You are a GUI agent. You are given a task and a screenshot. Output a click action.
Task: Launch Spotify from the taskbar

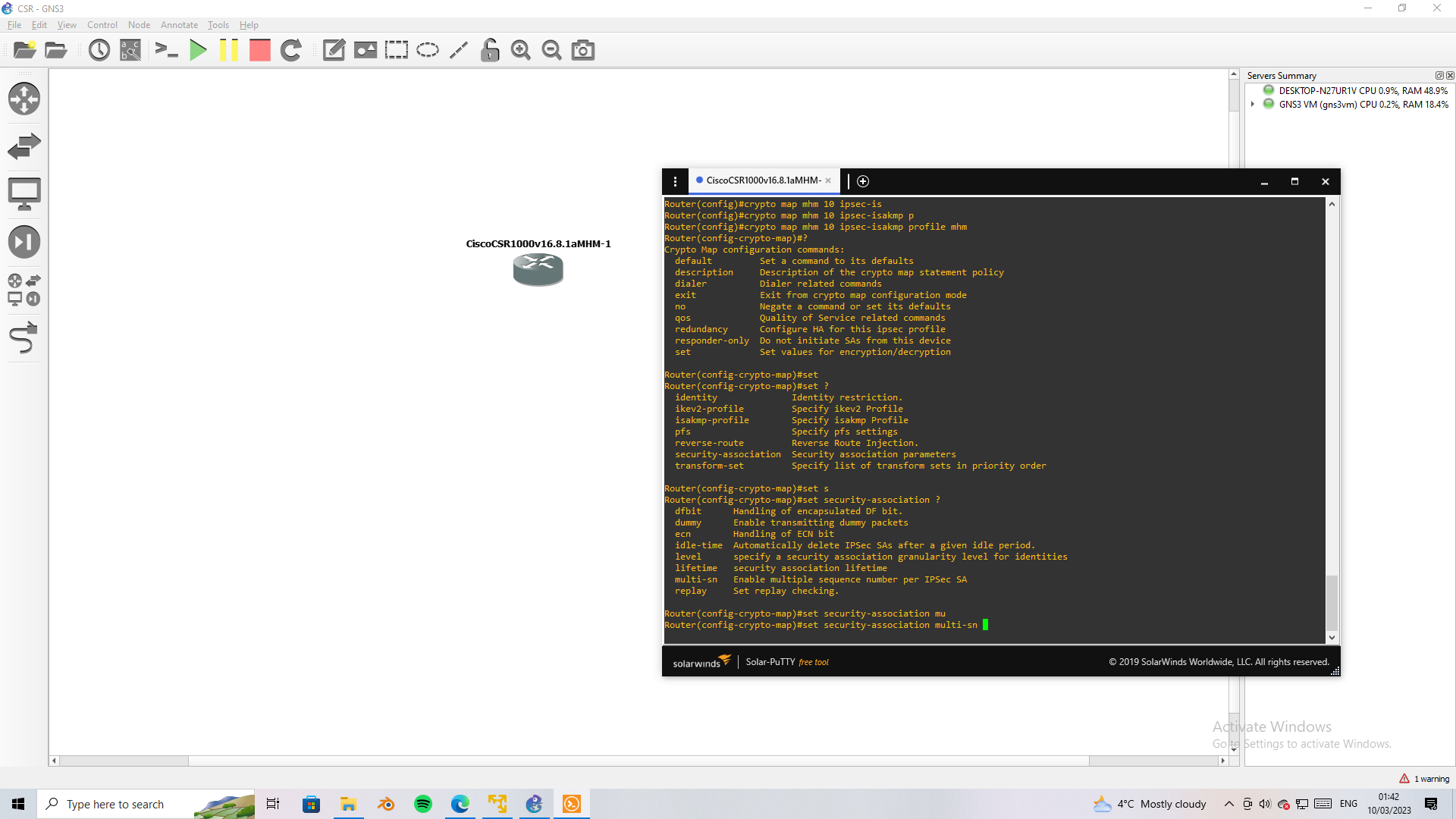point(422,803)
